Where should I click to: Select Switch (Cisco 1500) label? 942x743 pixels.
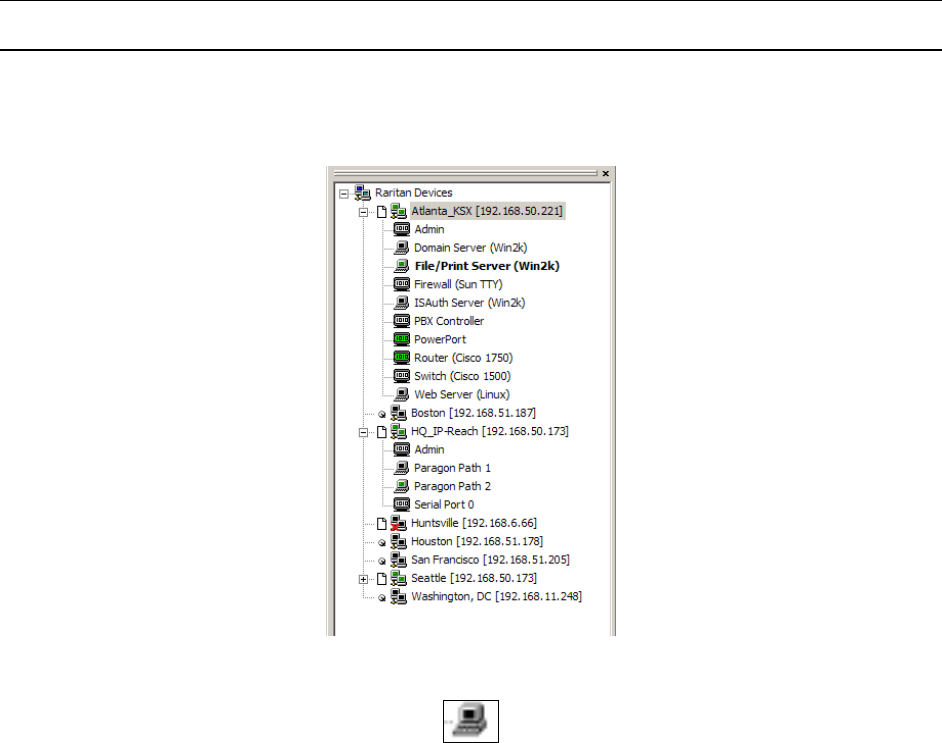(462, 376)
